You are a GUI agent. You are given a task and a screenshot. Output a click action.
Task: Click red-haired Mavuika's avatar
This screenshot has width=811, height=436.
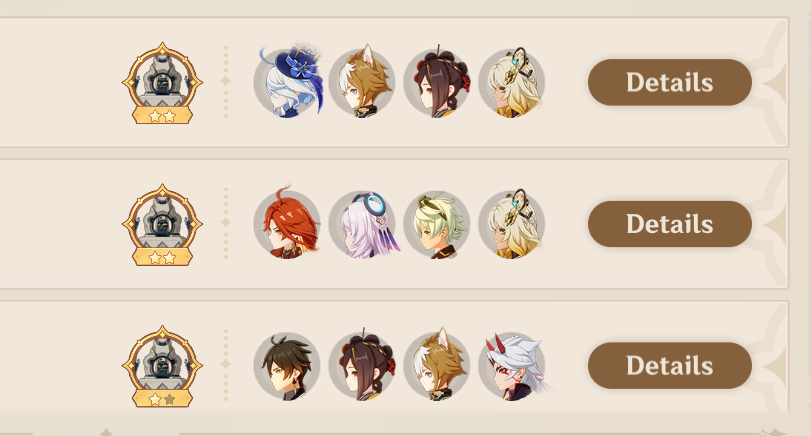tap(287, 223)
